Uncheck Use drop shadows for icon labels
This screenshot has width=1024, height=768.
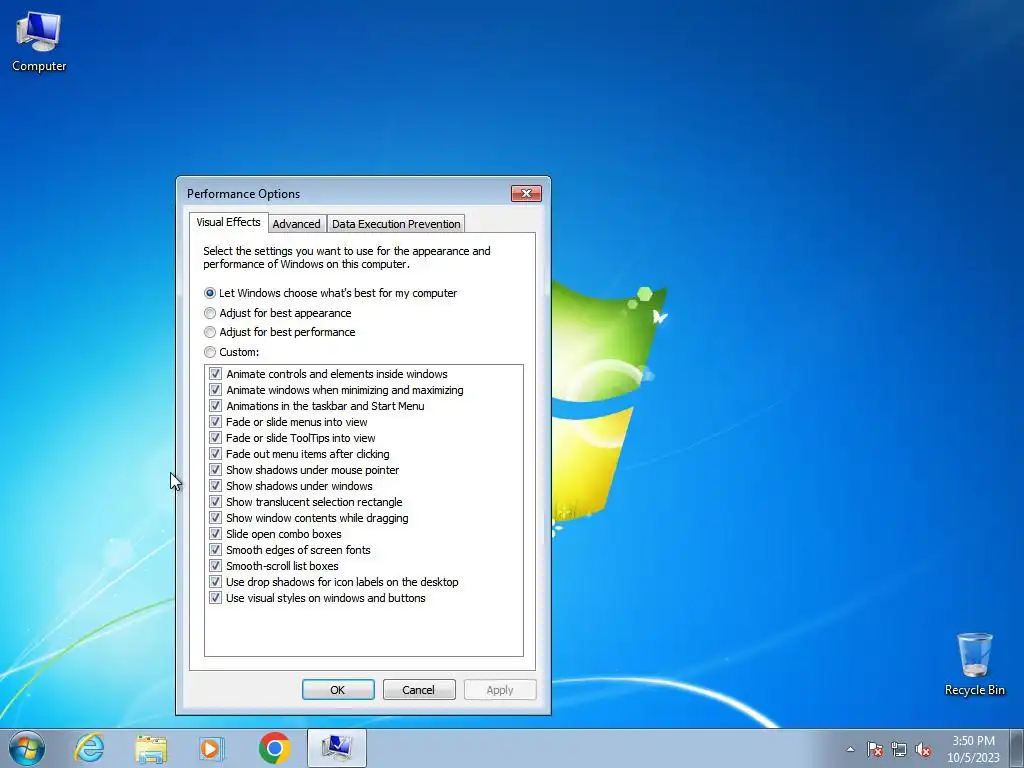click(216, 582)
